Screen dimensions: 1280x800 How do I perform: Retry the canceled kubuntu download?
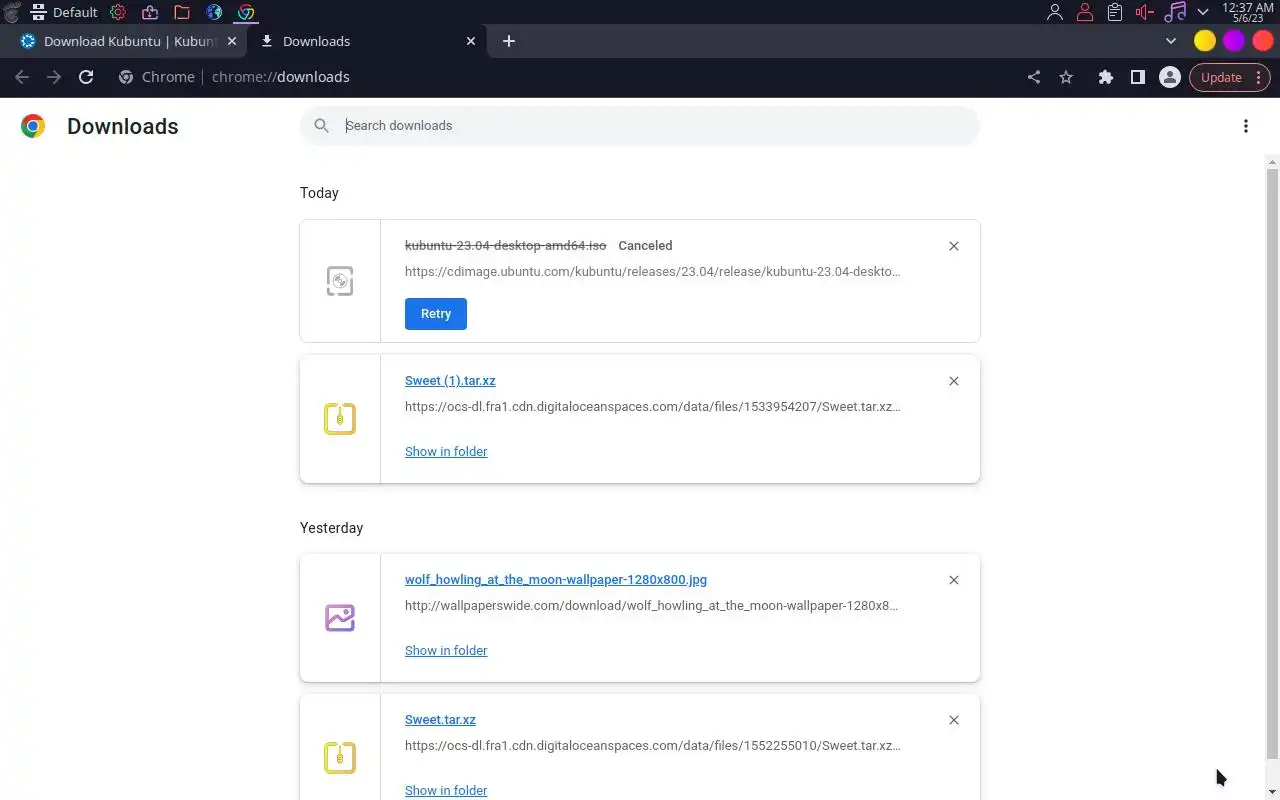click(435, 314)
